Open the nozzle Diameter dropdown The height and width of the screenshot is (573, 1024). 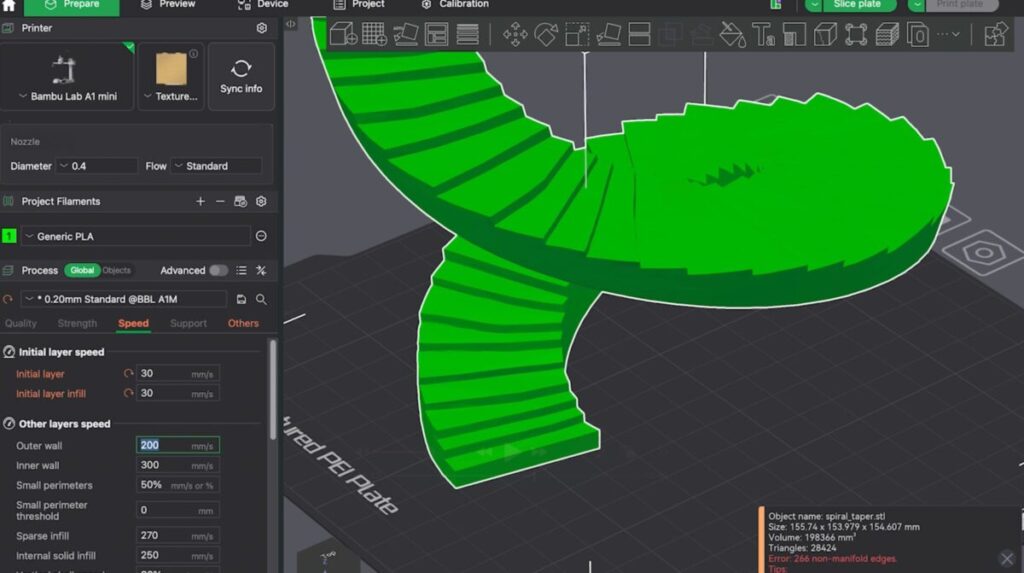[x=97, y=166]
